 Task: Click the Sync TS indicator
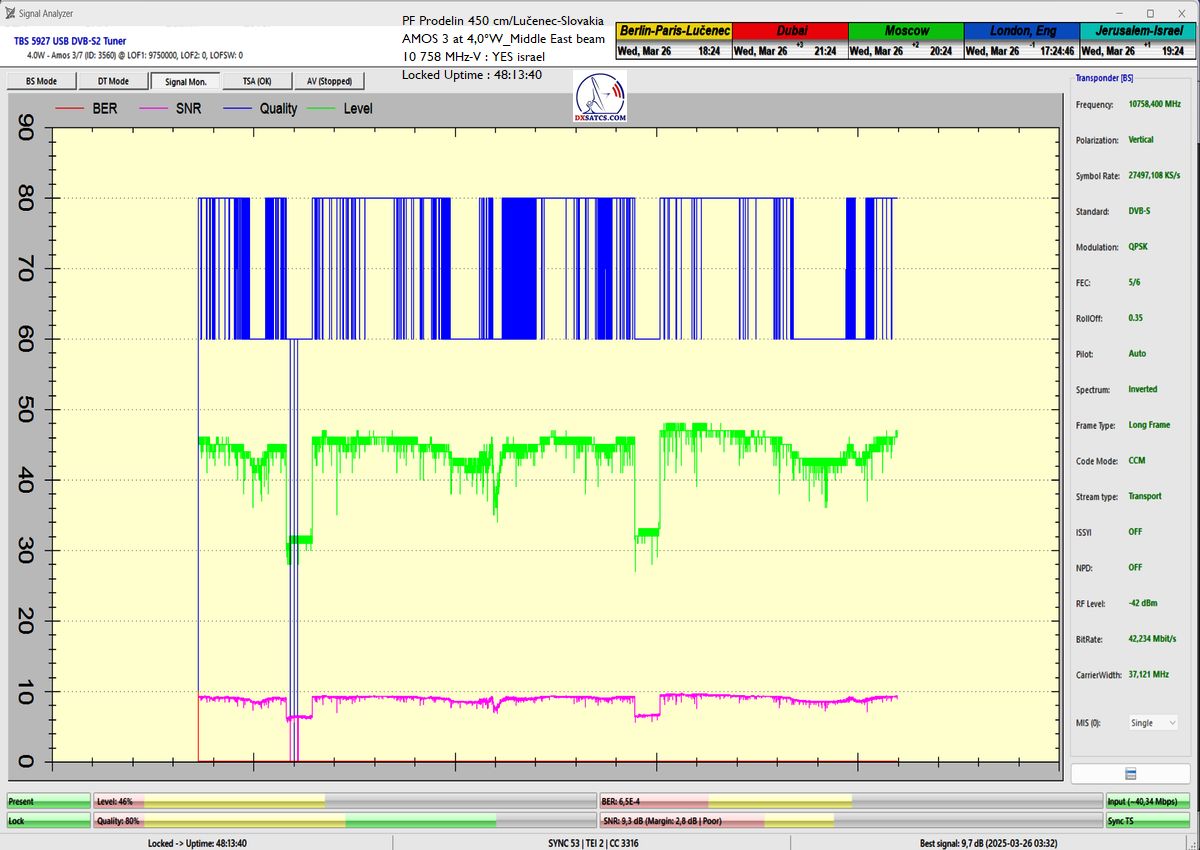(x=1148, y=821)
